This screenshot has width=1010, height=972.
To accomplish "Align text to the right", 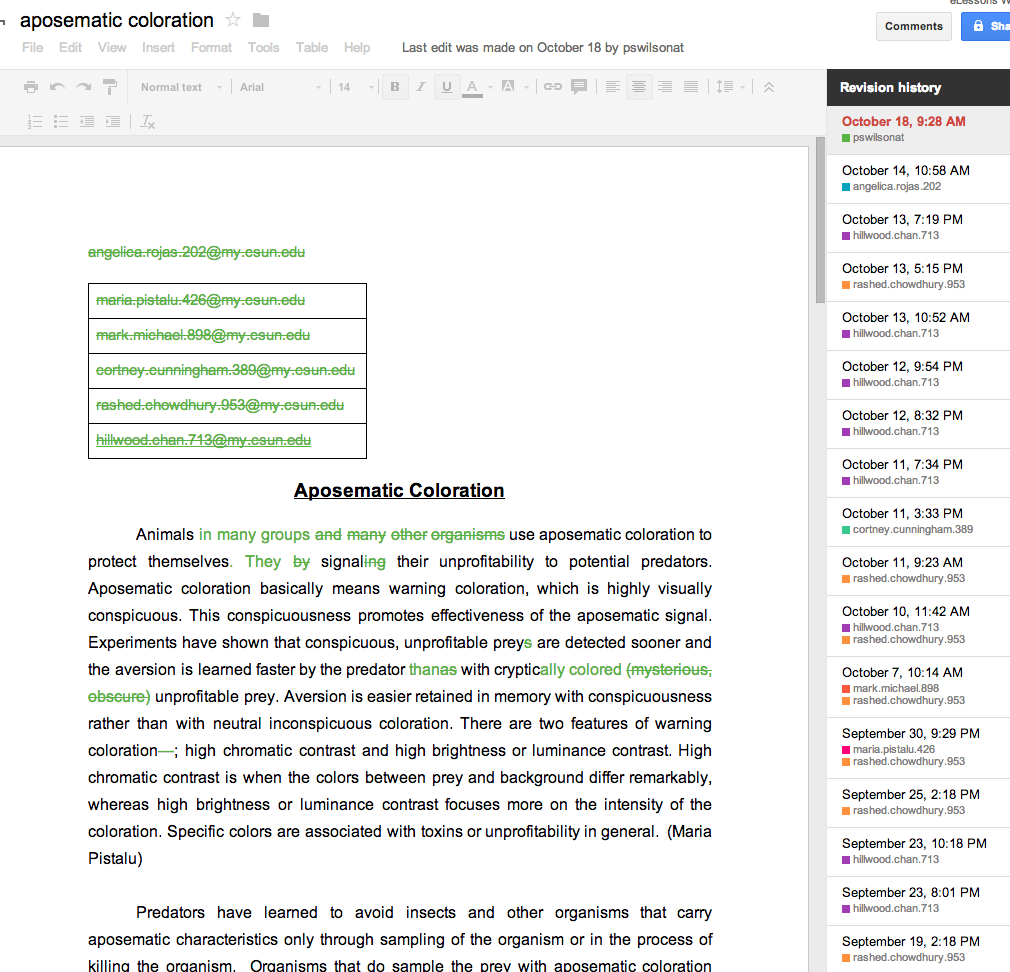I will tap(665, 86).
